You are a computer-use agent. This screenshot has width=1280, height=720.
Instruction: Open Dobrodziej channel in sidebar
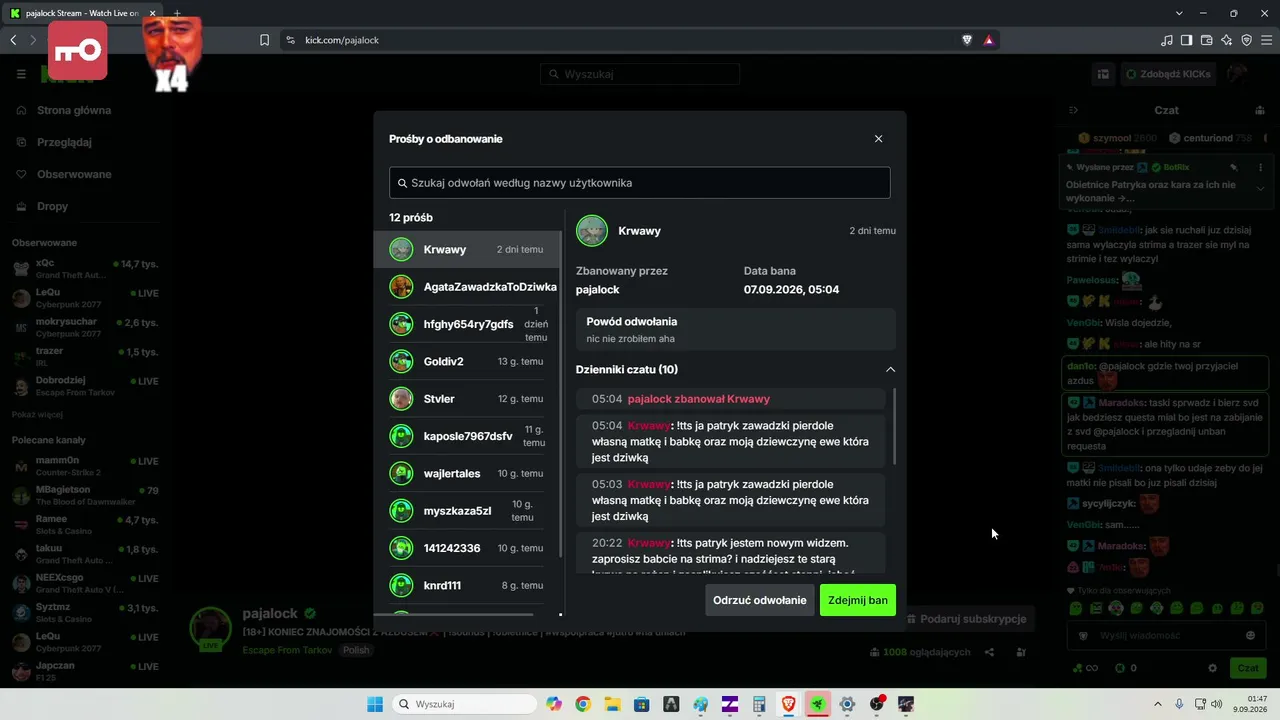(85, 385)
